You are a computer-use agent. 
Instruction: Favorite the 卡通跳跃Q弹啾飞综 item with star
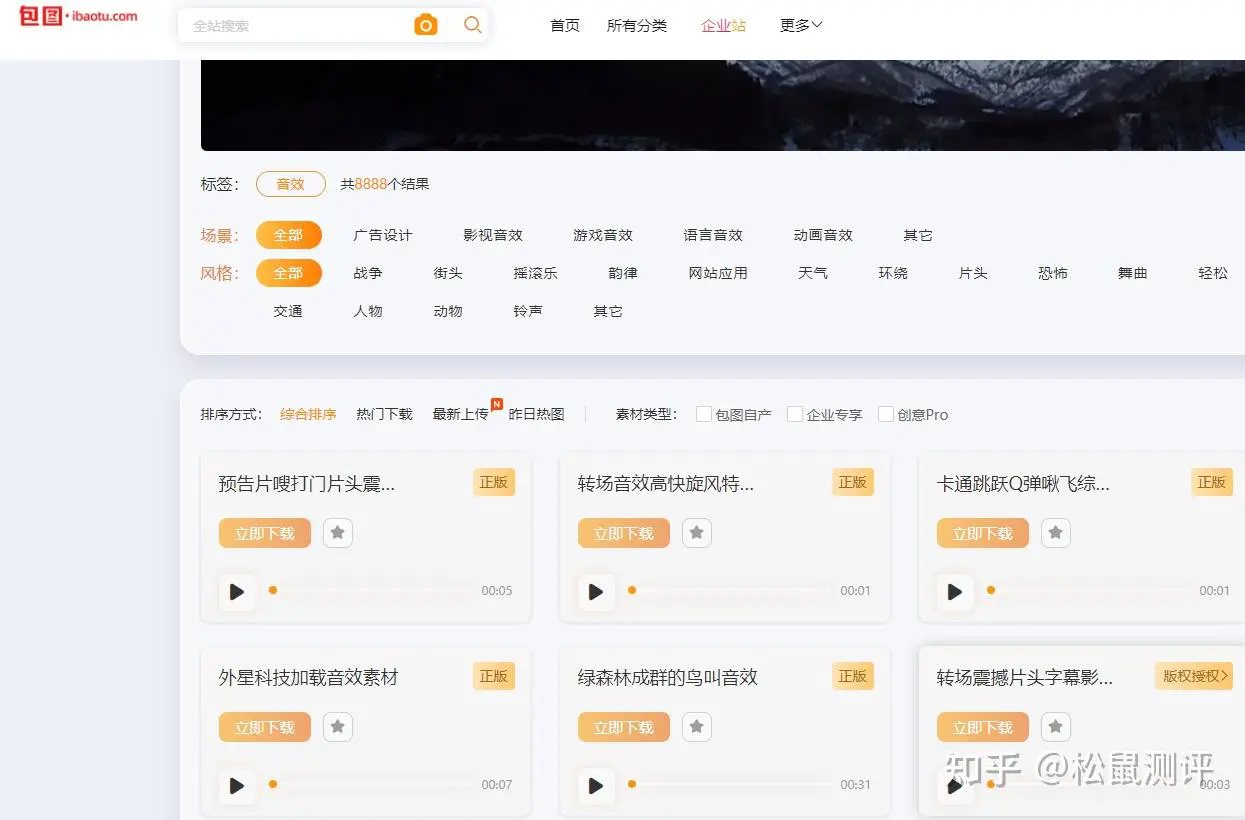(1056, 533)
